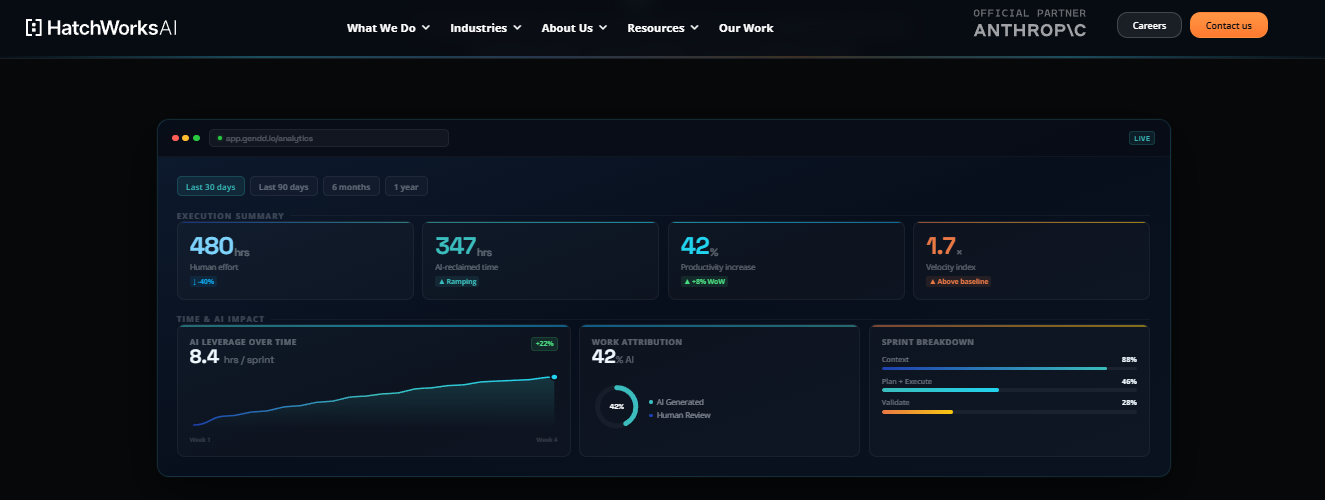Click the 42% donut chart ring
This screenshot has width=1325, height=500.
click(x=616, y=407)
